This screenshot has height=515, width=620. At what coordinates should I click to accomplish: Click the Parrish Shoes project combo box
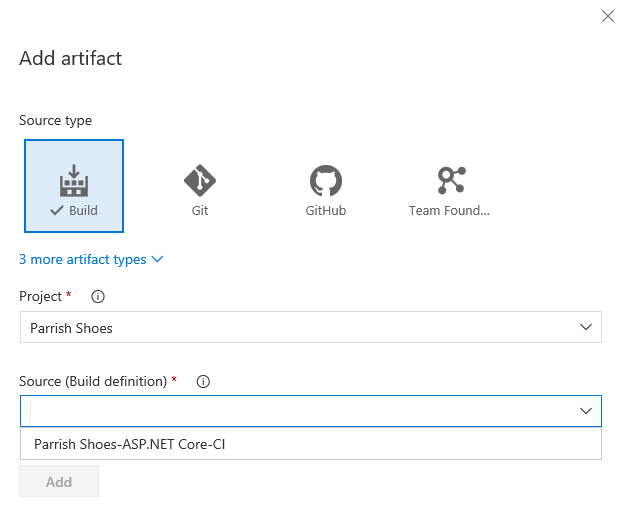point(300,327)
